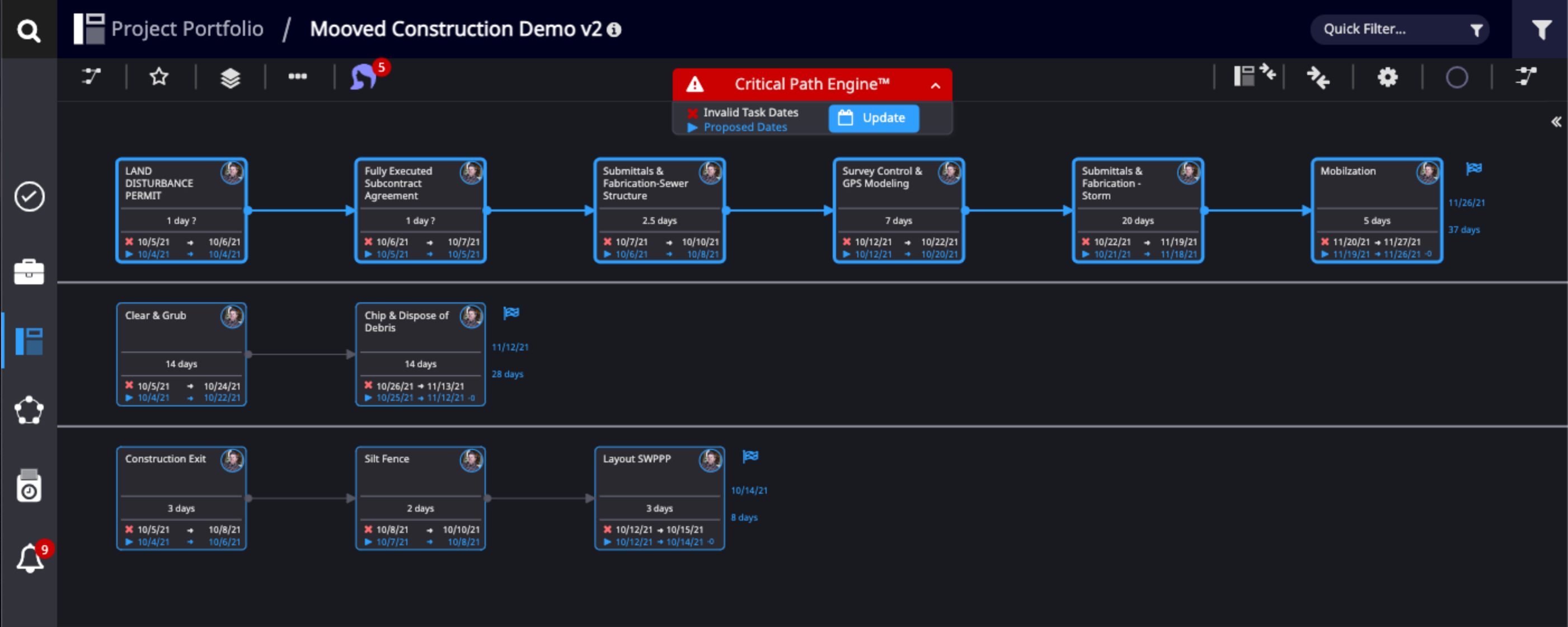
Task: Collapse the Critical Path Engine panel chevron
Action: (936, 85)
